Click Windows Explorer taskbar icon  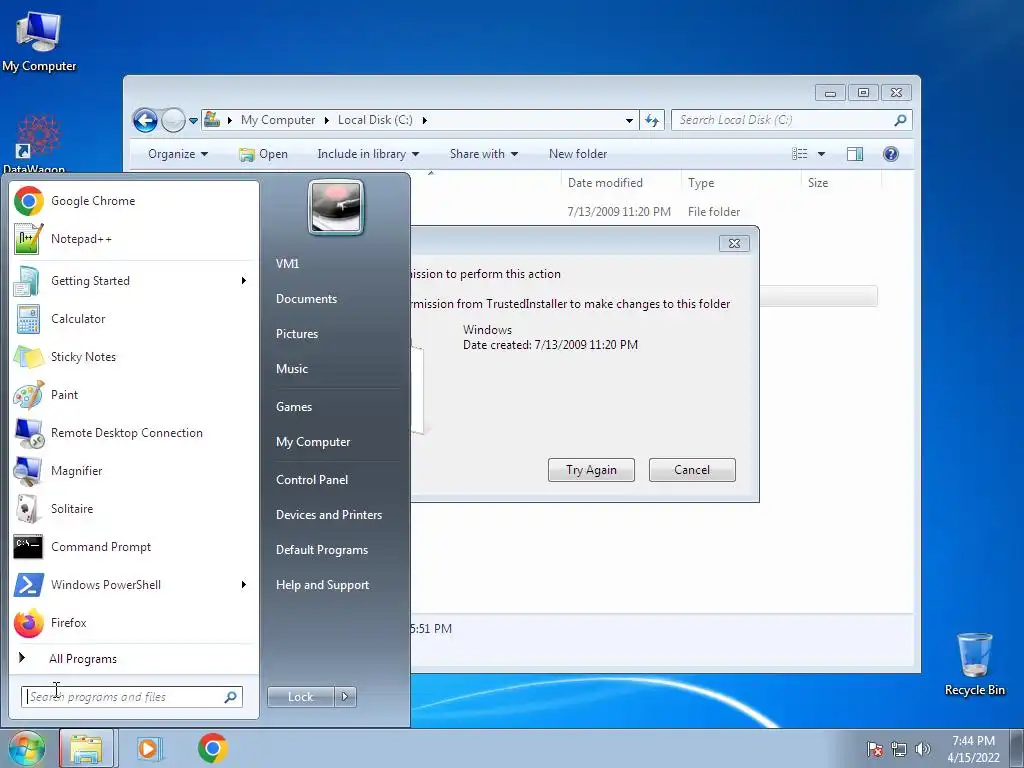86,748
